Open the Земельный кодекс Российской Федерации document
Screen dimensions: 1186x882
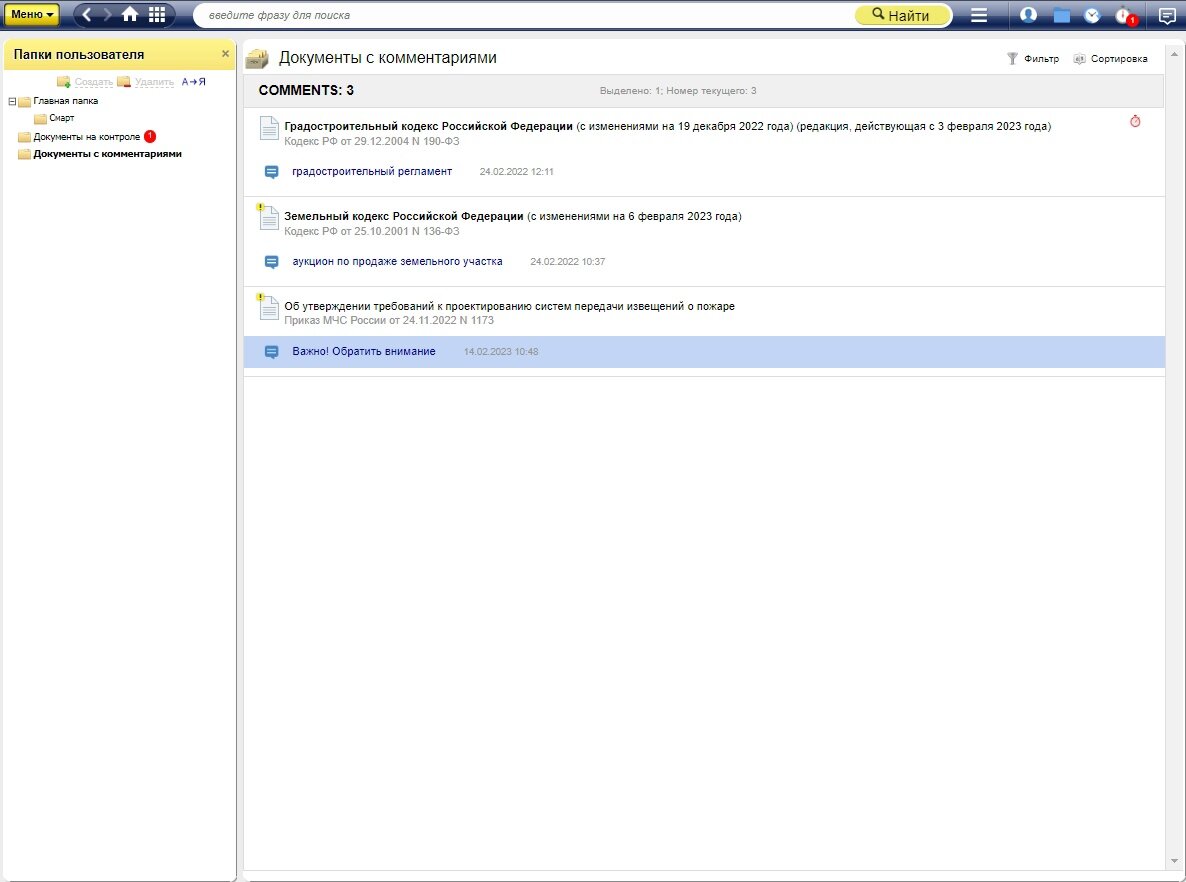point(404,216)
